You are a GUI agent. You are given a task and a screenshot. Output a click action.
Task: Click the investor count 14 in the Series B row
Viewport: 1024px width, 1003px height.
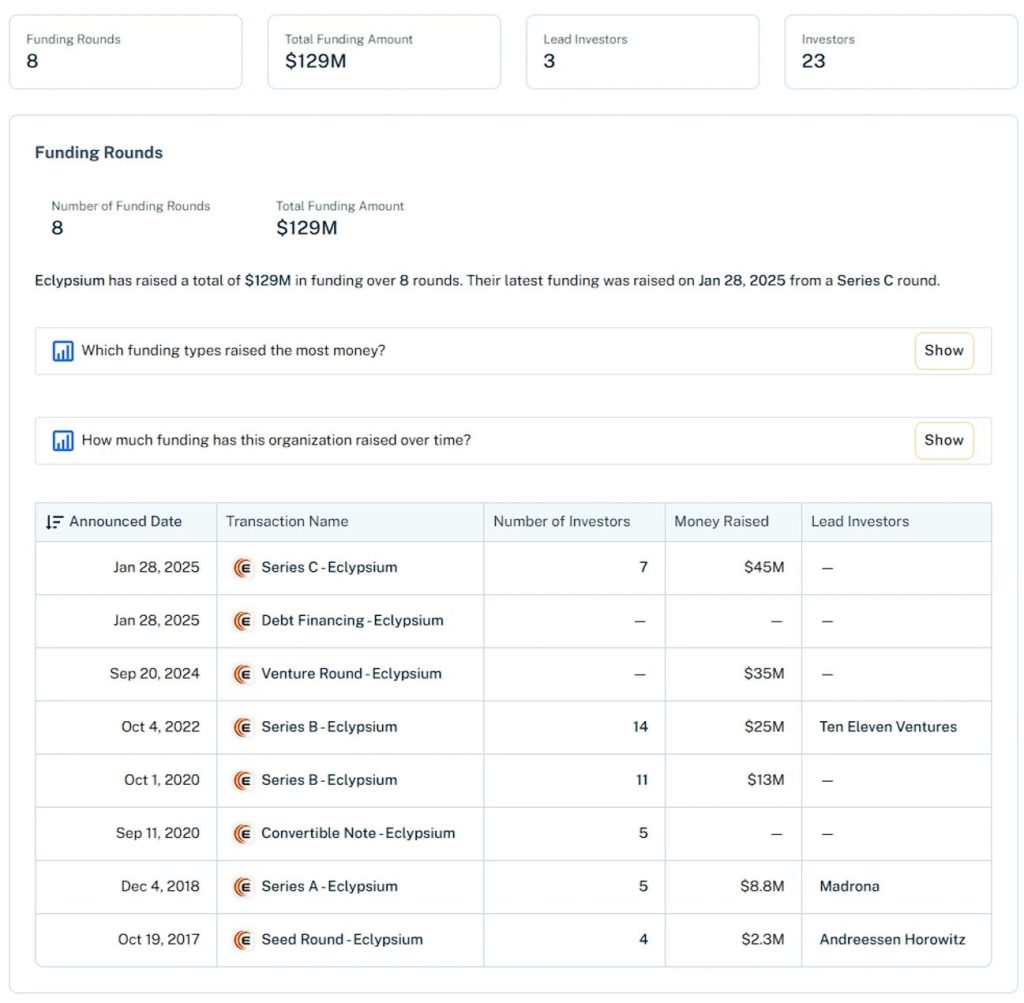pyautogui.click(x=640, y=727)
